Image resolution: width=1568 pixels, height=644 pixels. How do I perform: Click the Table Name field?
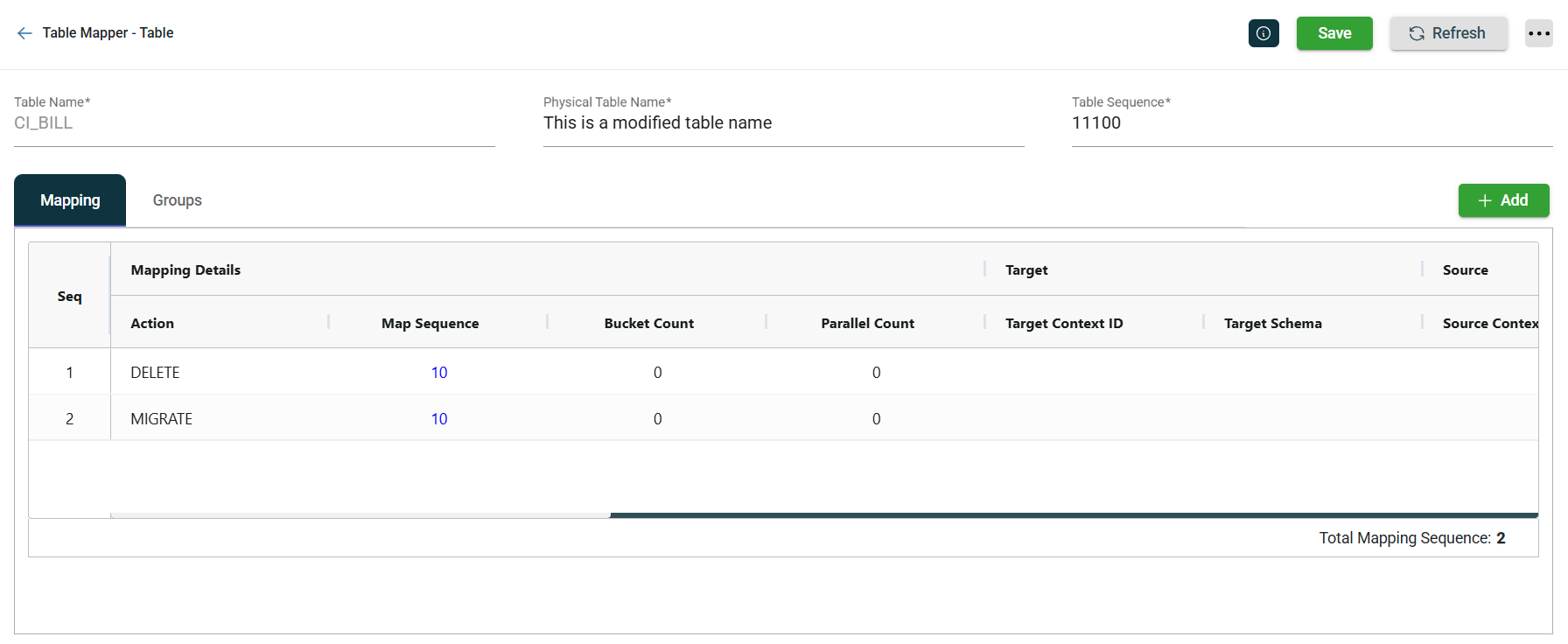tap(254, 123)
